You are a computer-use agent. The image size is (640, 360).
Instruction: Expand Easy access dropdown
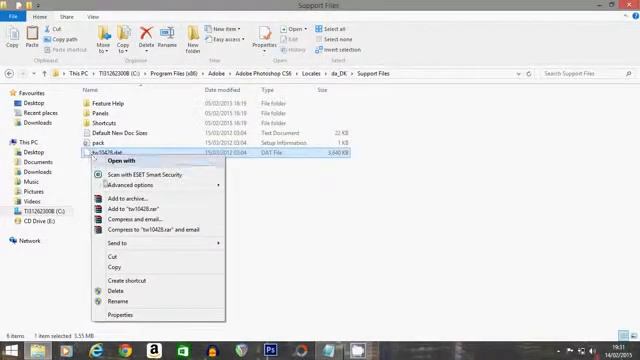coord(225,40)
